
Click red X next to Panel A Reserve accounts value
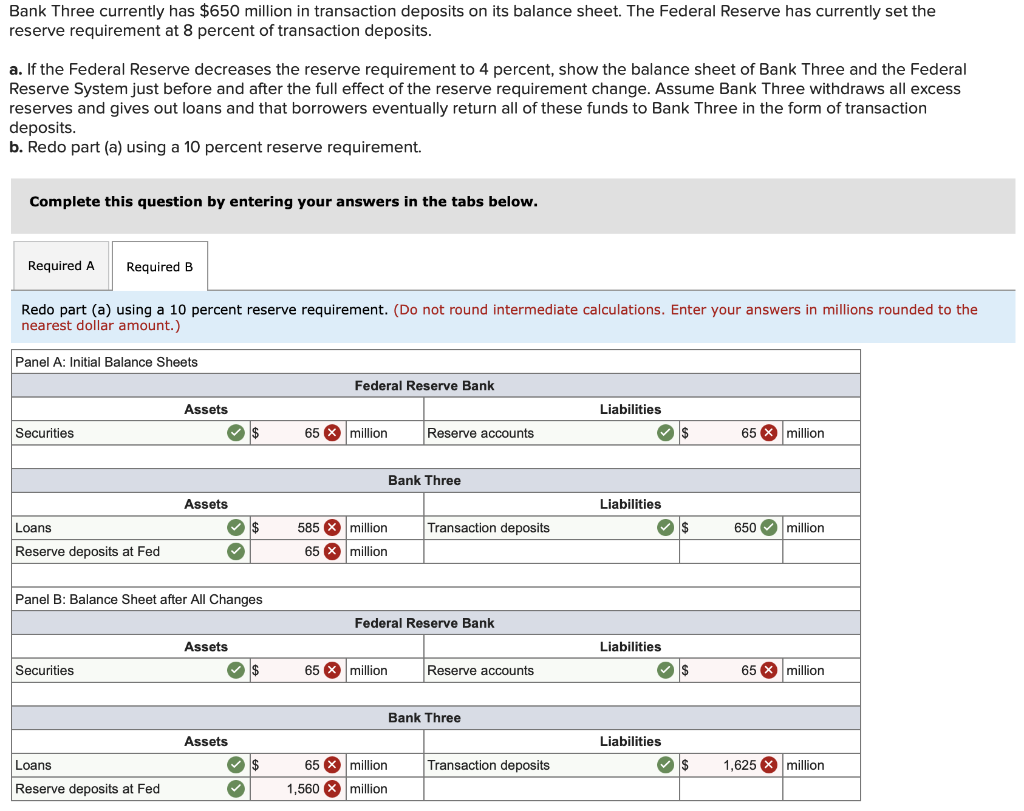coord(769,433)
